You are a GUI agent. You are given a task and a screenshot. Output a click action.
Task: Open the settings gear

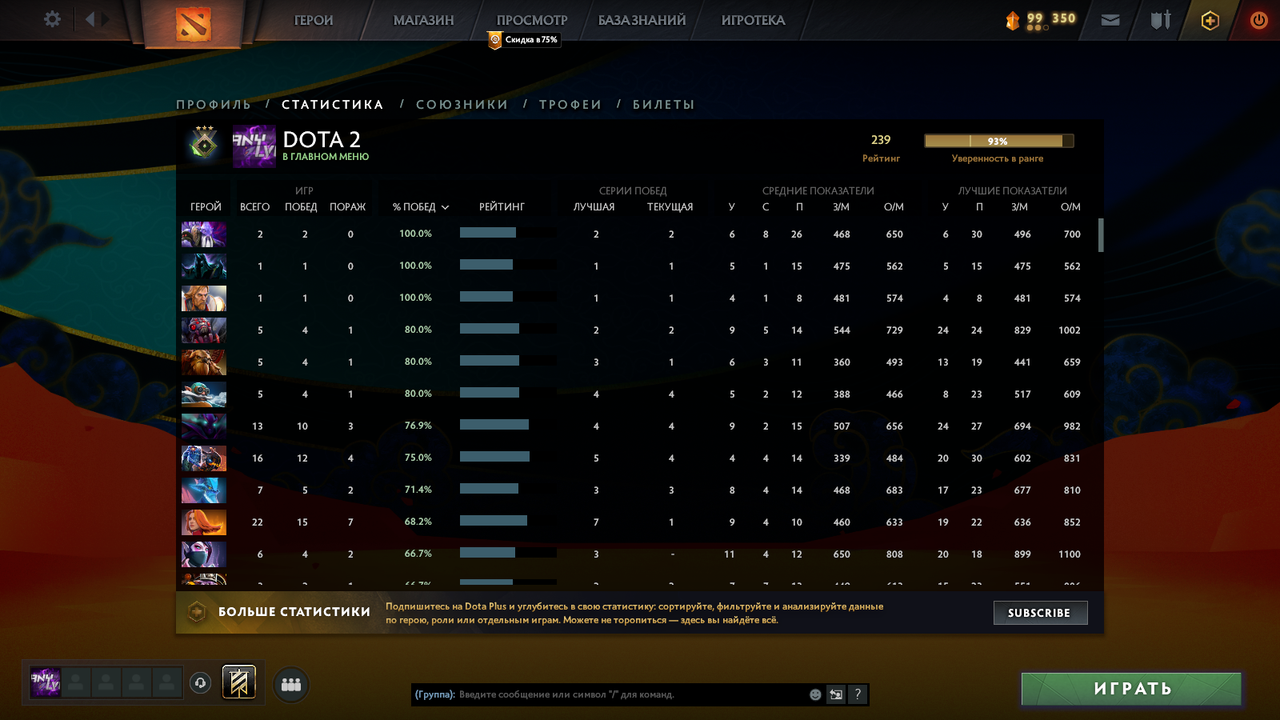[x=52, y=19]
